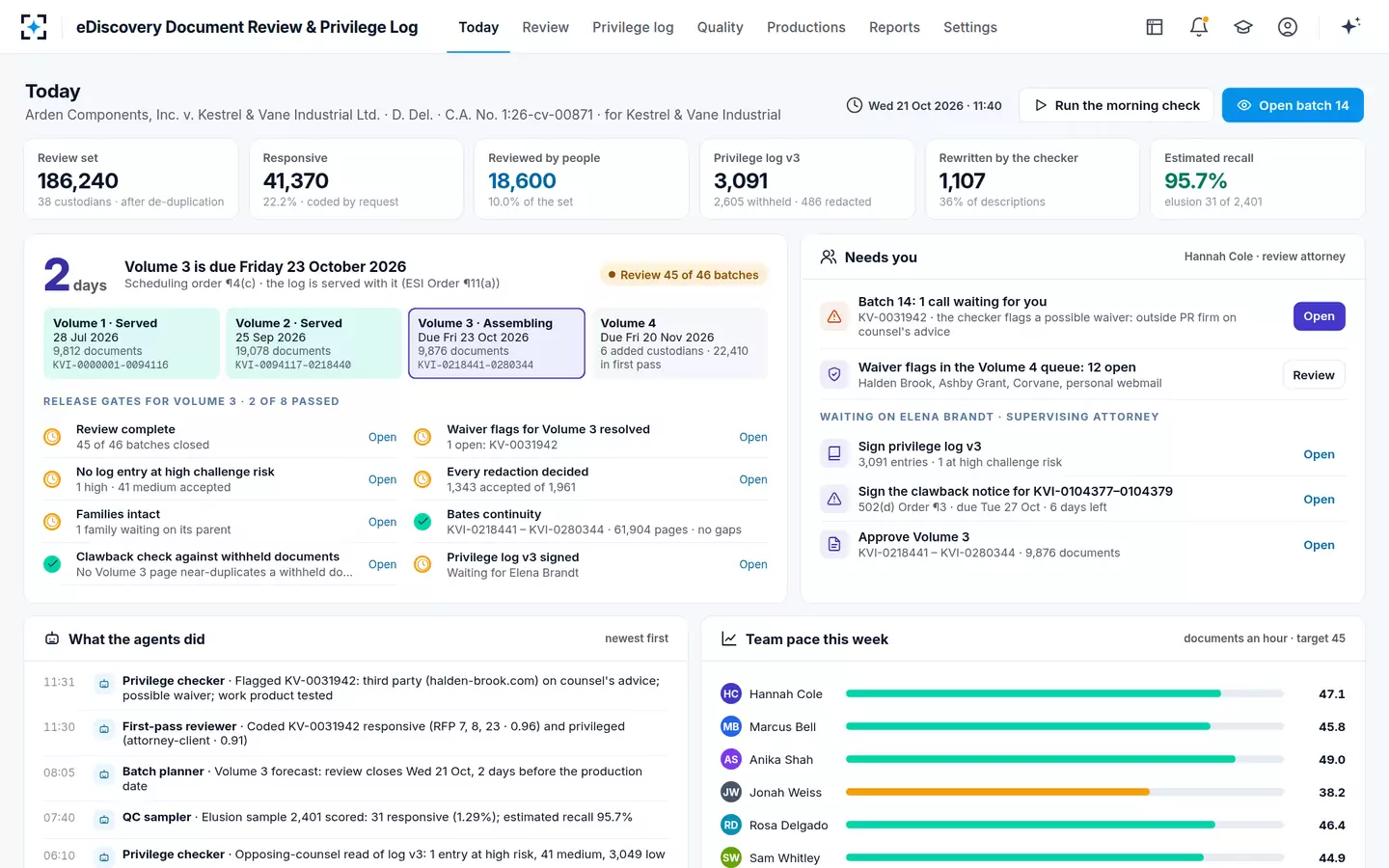Image resolution: width=1389 pixels, height=868 pixels.
Task: Open notifications bell icon
Action: click(x=1199, y=27)
